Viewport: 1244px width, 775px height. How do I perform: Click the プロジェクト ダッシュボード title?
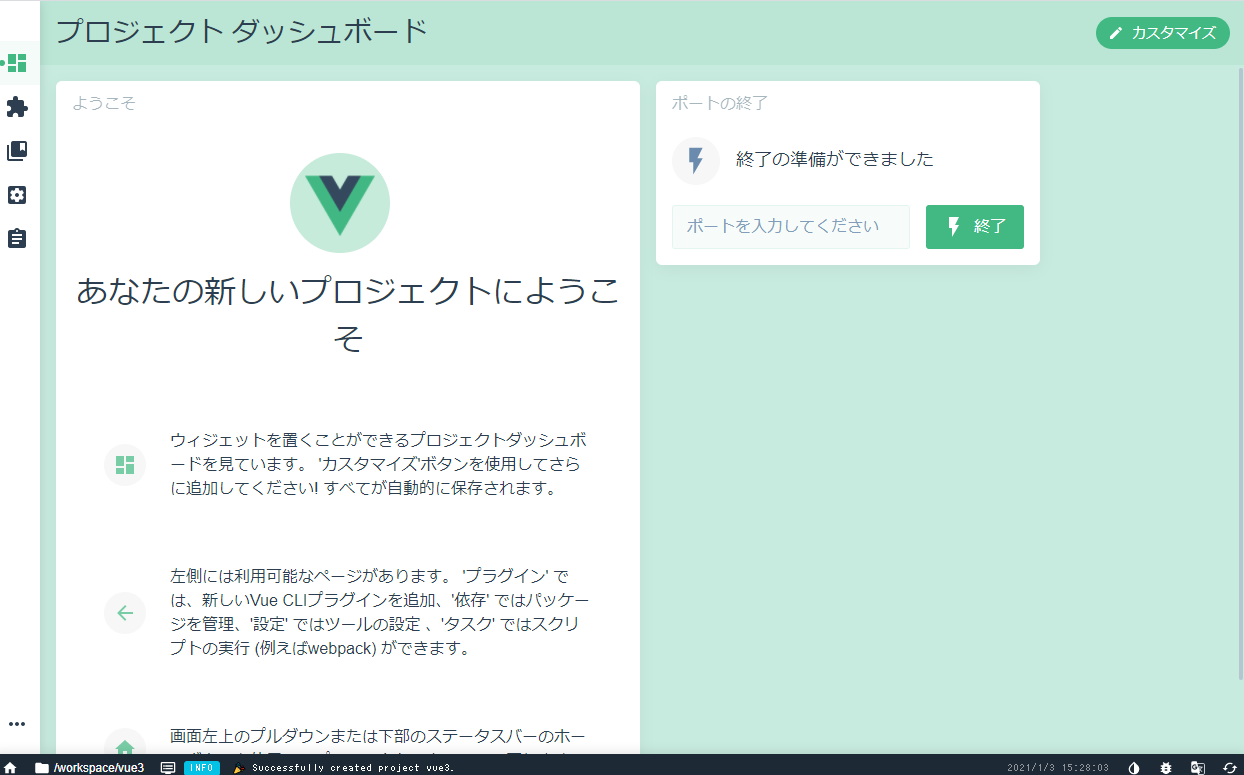tap(242, 32)
